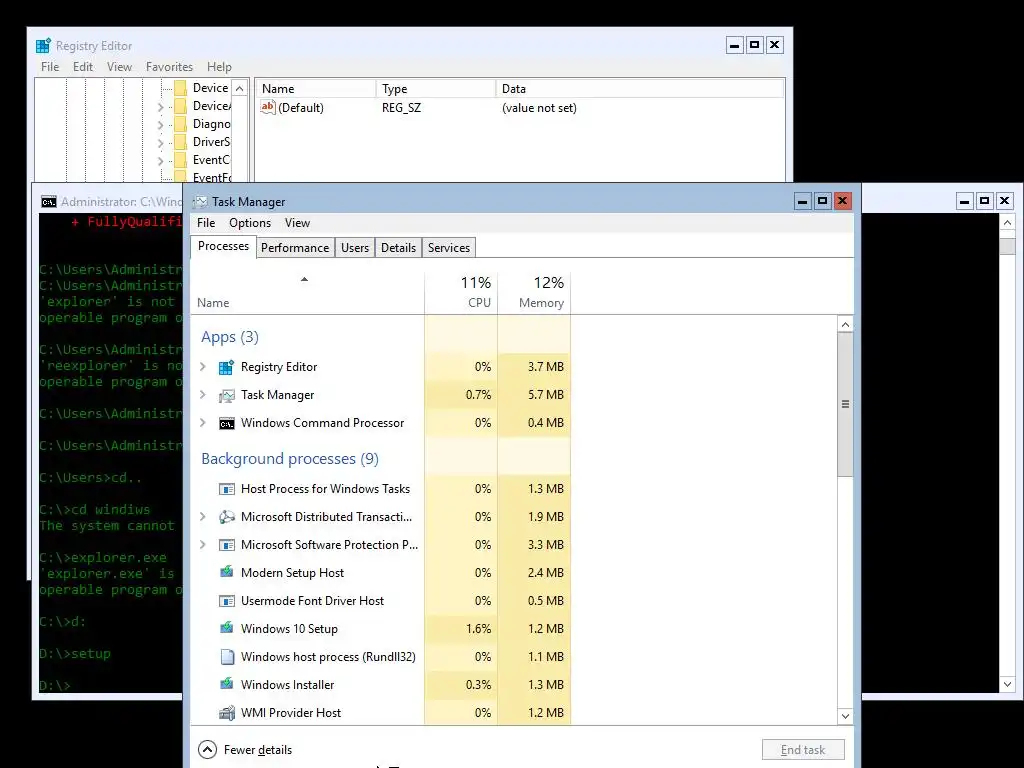This screenshot has width=1024, height=768.
Task: Select the Processes tab
Action: [x=223, y=246]
